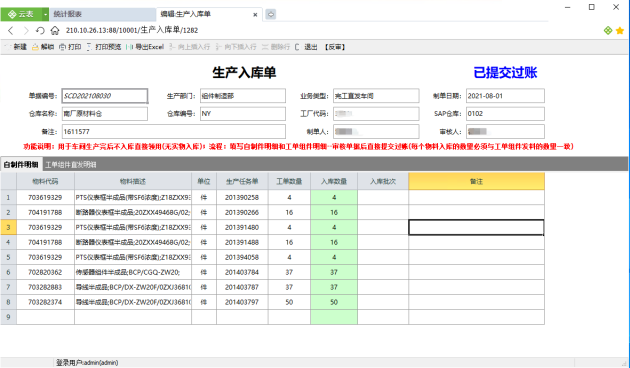The image size is (630, 368).
Task: Select row header number 3
Action: pyautogui.click(x=8, y=227)
